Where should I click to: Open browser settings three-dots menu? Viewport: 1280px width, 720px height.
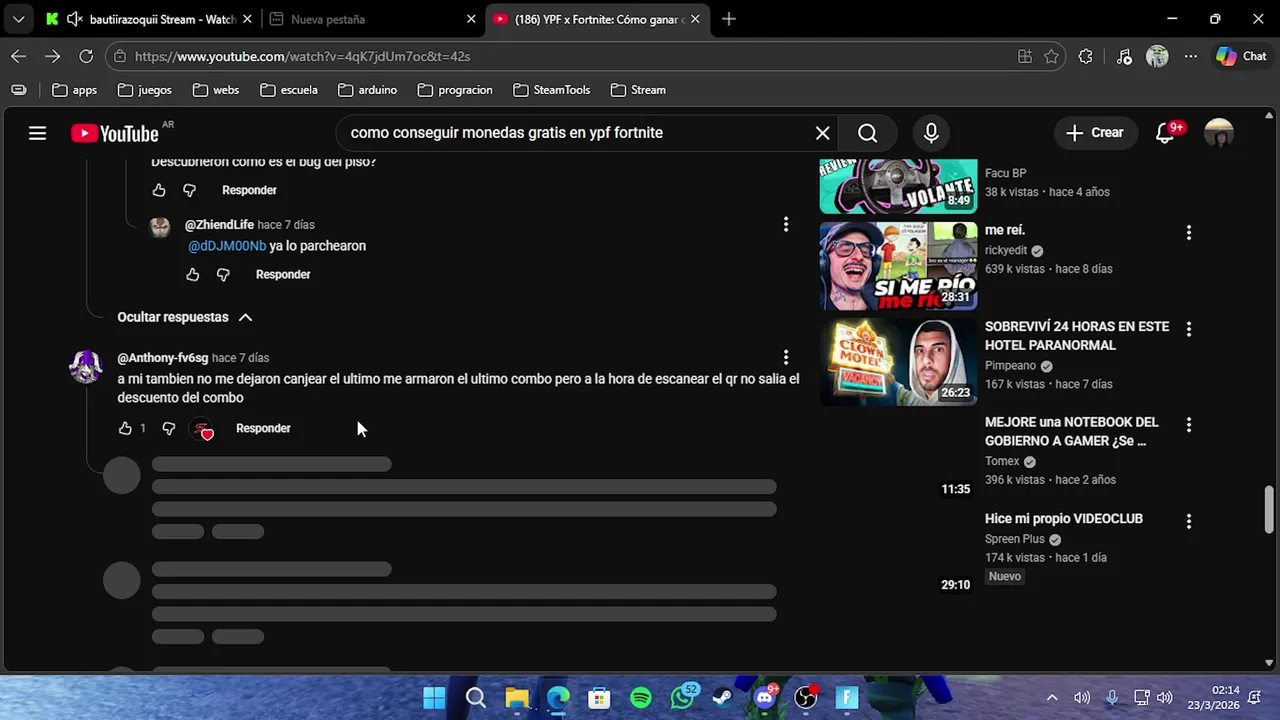point(1190,57)
